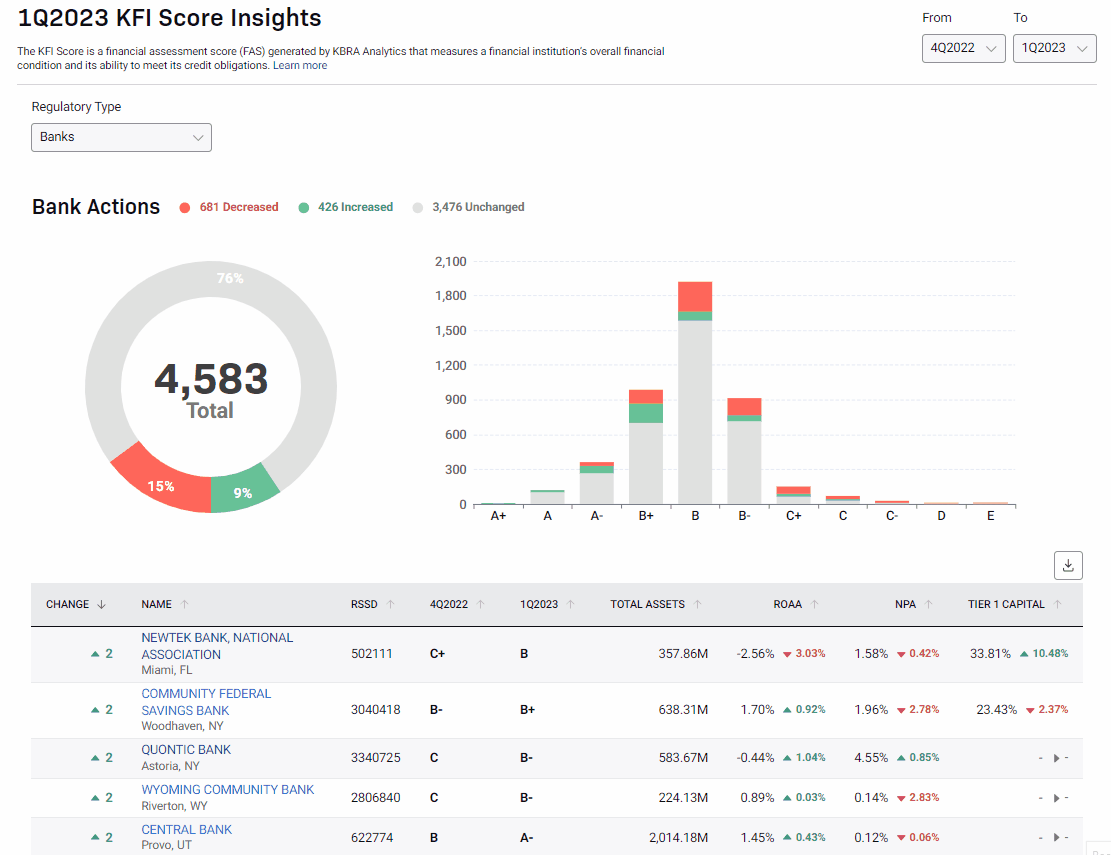
Task: Open COMMUNITY FEDERAL SAVINGS BANK details
Action: click(206, 701)
